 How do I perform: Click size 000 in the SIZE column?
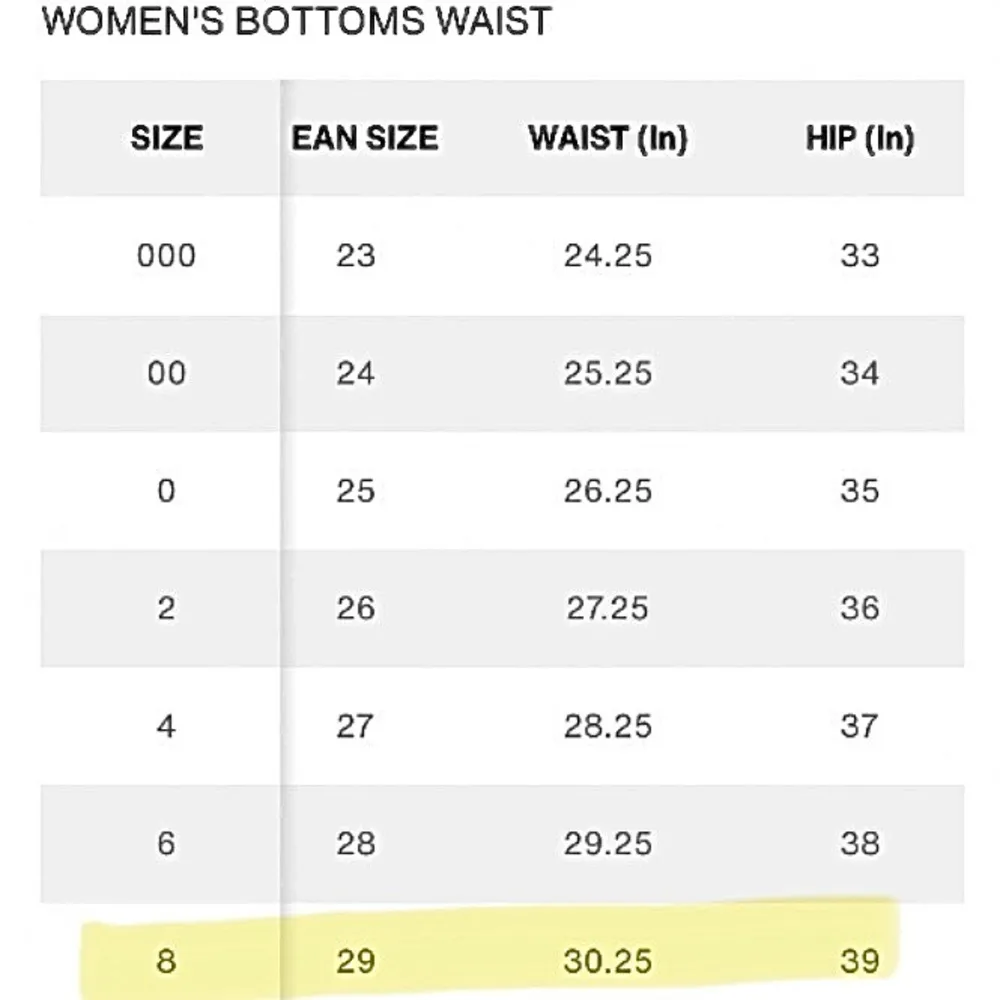tap(166, 256)
